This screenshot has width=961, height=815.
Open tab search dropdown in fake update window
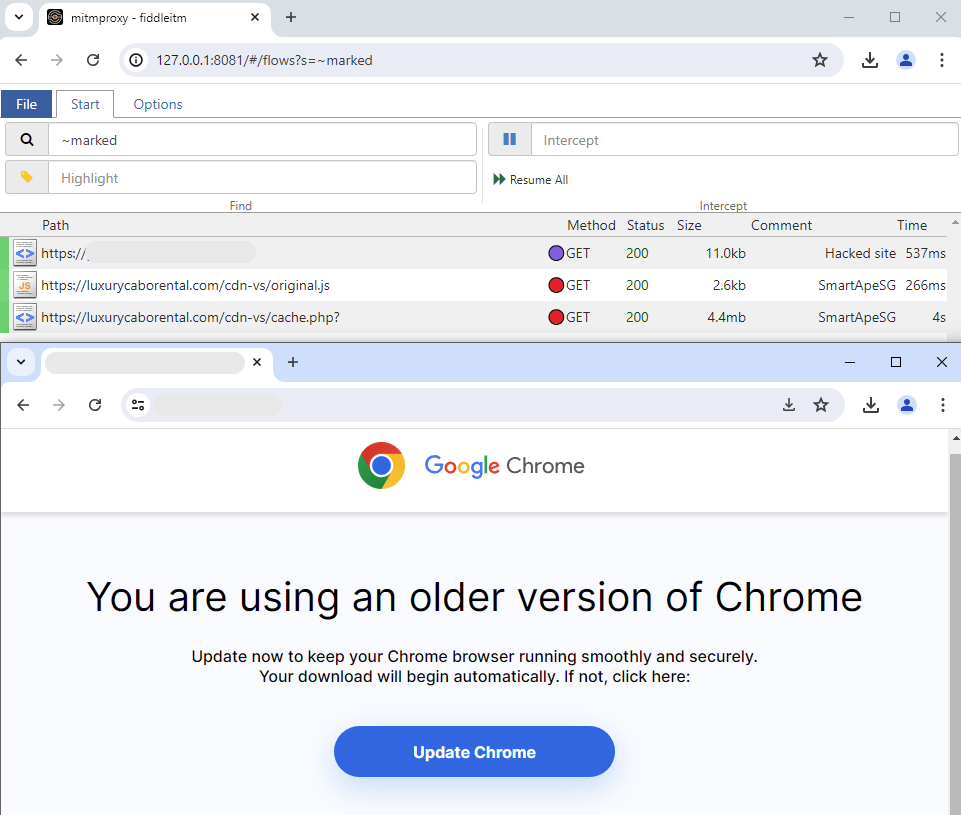[x=21, y=362]
